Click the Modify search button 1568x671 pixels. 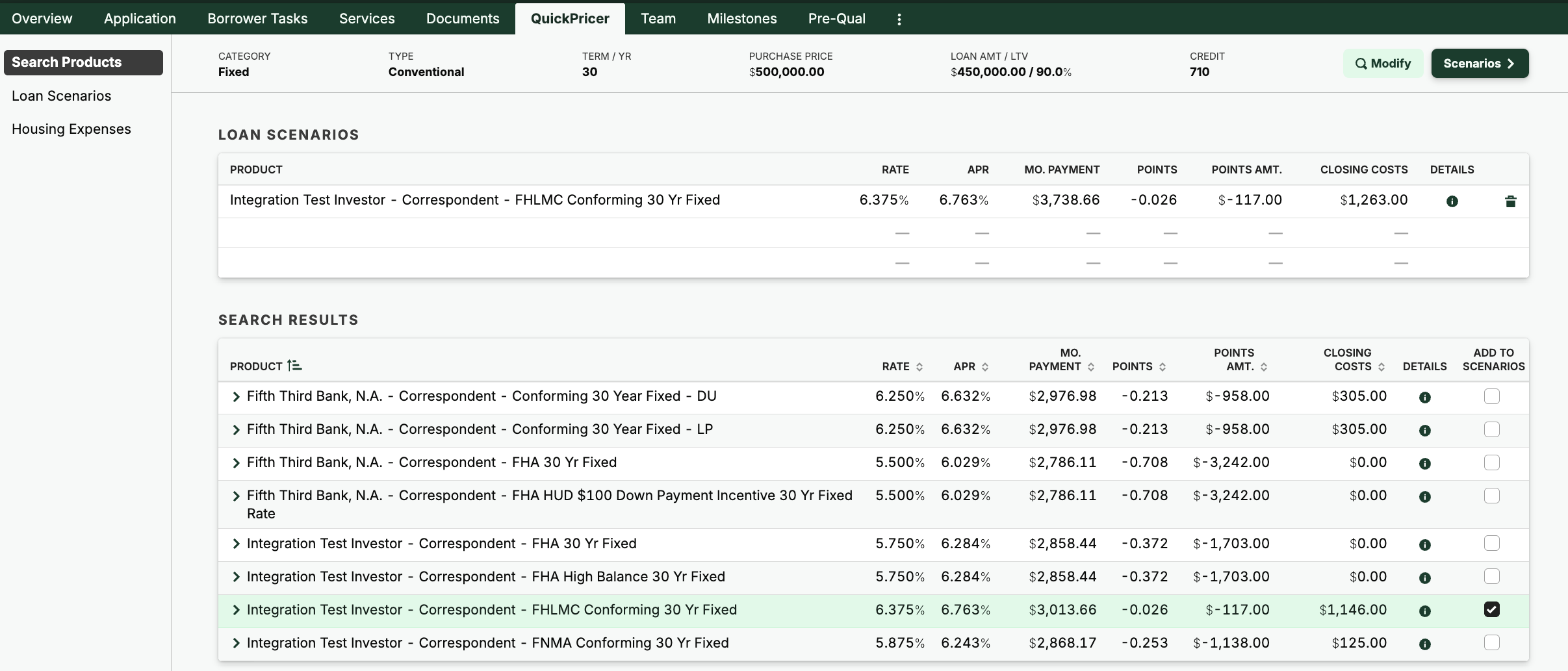(x=1382, y=64)
